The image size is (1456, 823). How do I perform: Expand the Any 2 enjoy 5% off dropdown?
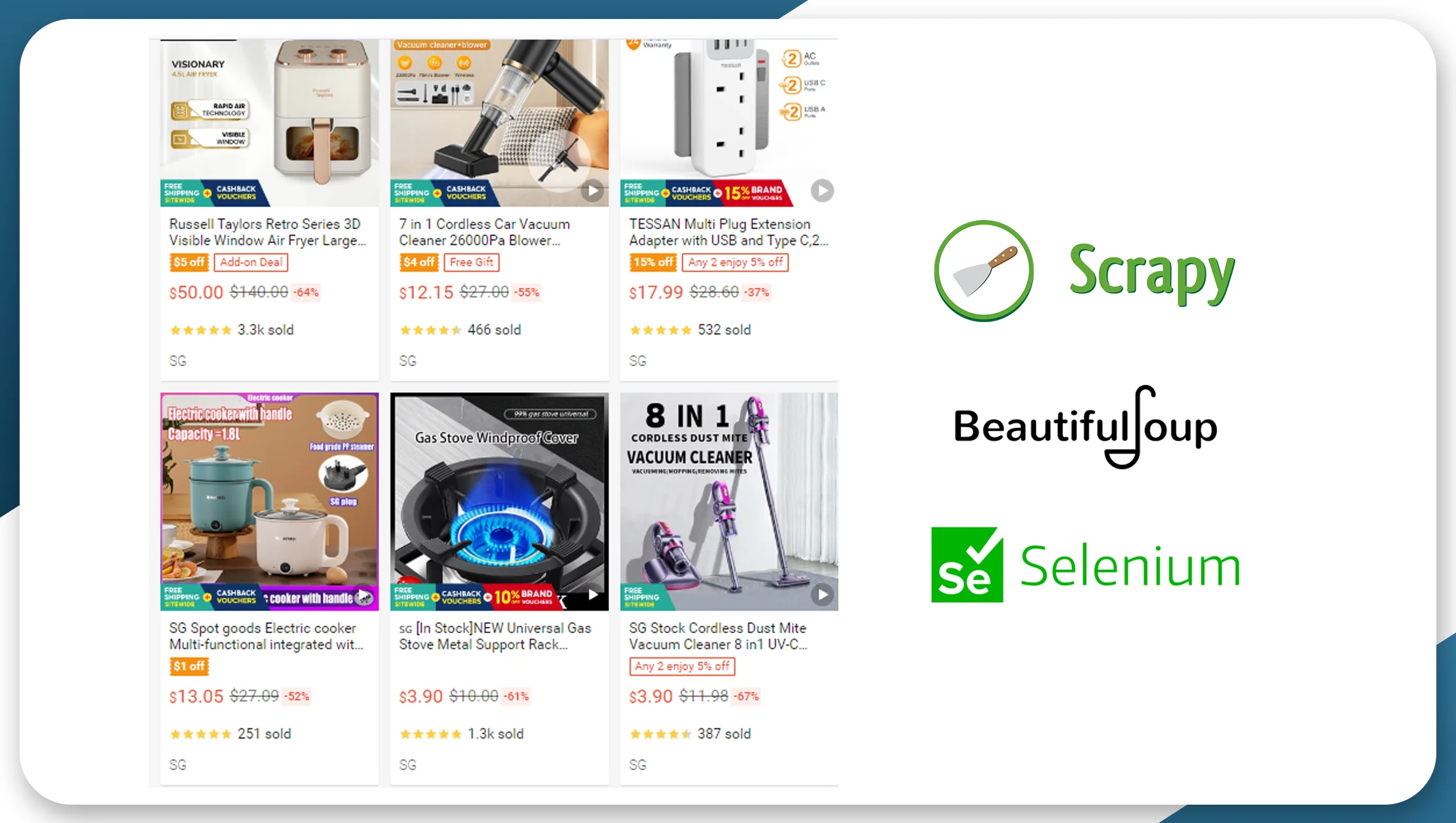click(x=680, y=665)
